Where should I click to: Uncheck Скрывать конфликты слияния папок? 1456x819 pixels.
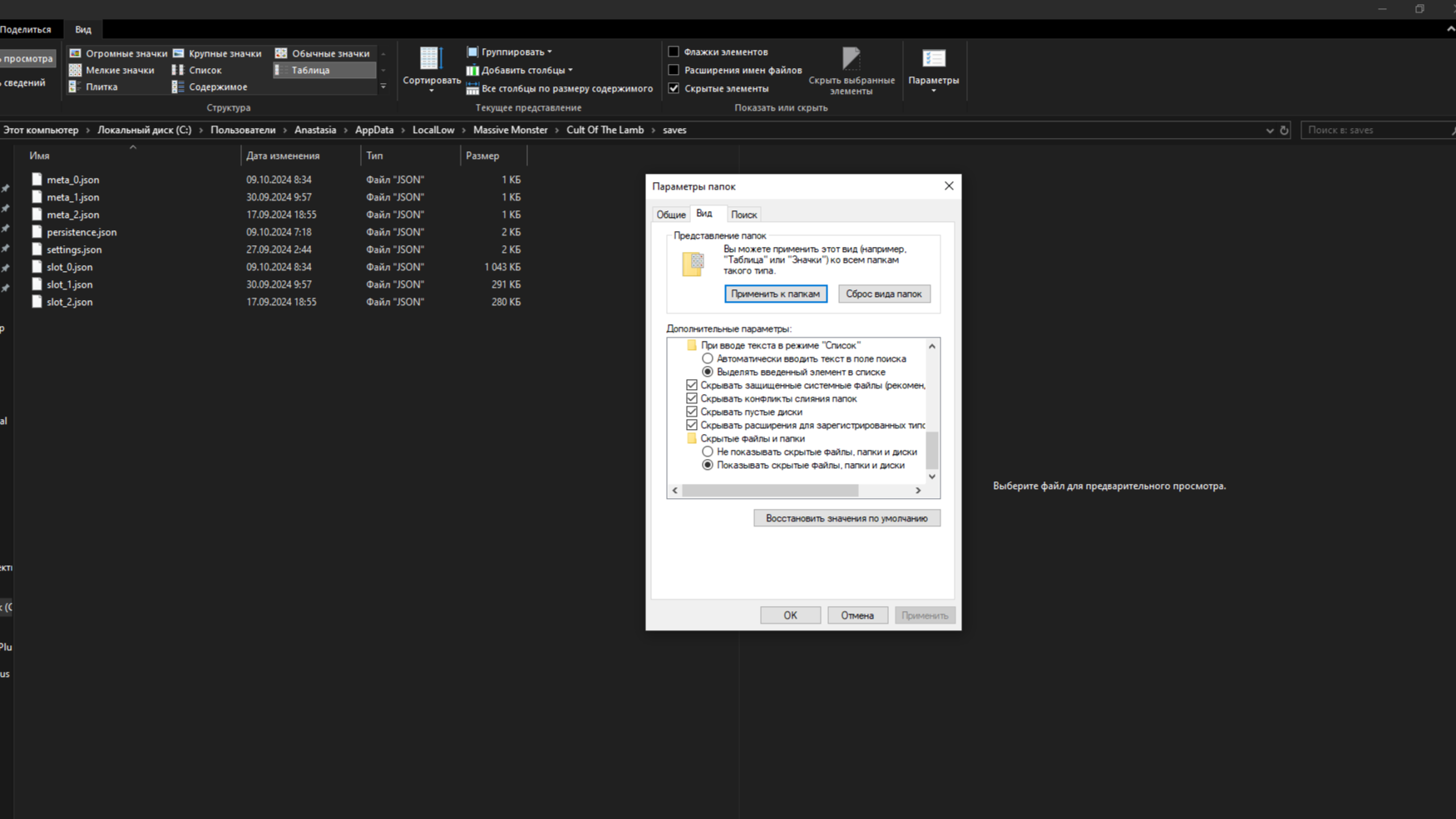tap(692, 398)
